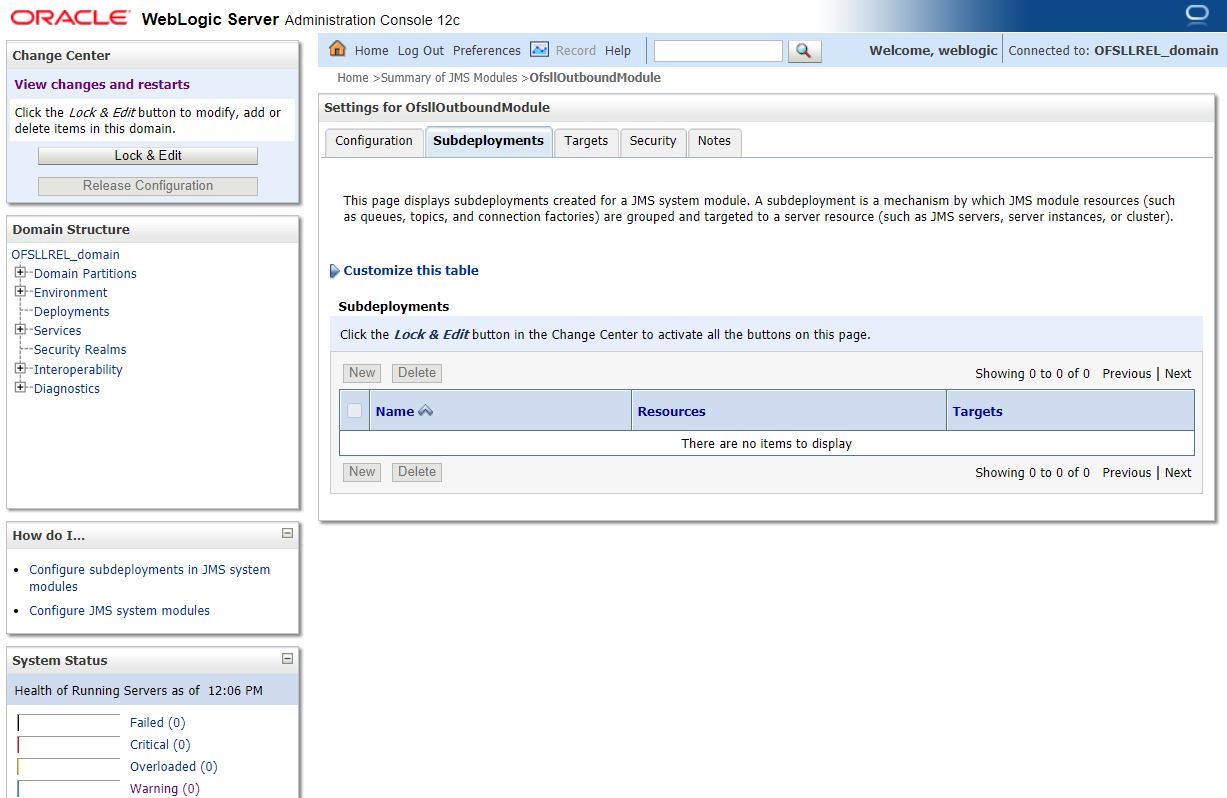Viewport: 1227px width, 798px height.
Task: Open Configure JMS system modules help link
Action: (x=119, y=611)
